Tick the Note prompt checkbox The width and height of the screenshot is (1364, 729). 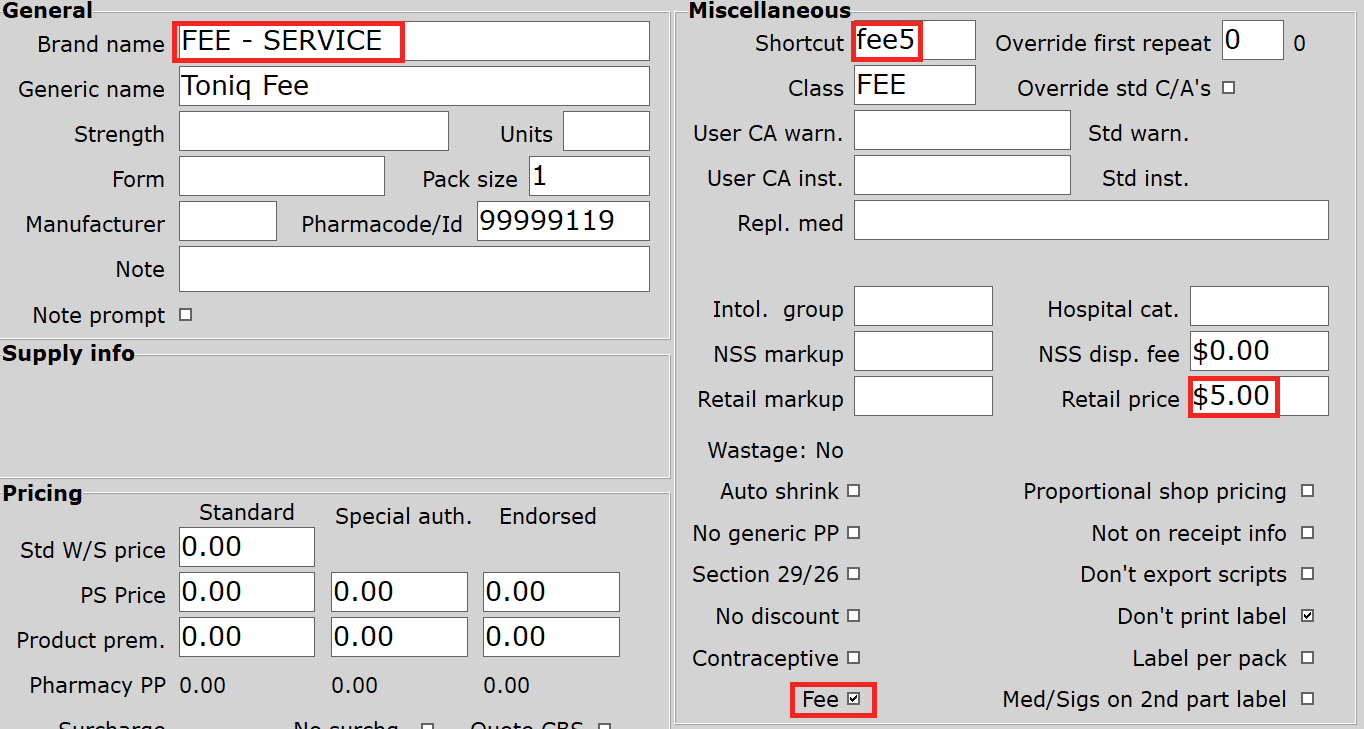click(x=185, y=315)
